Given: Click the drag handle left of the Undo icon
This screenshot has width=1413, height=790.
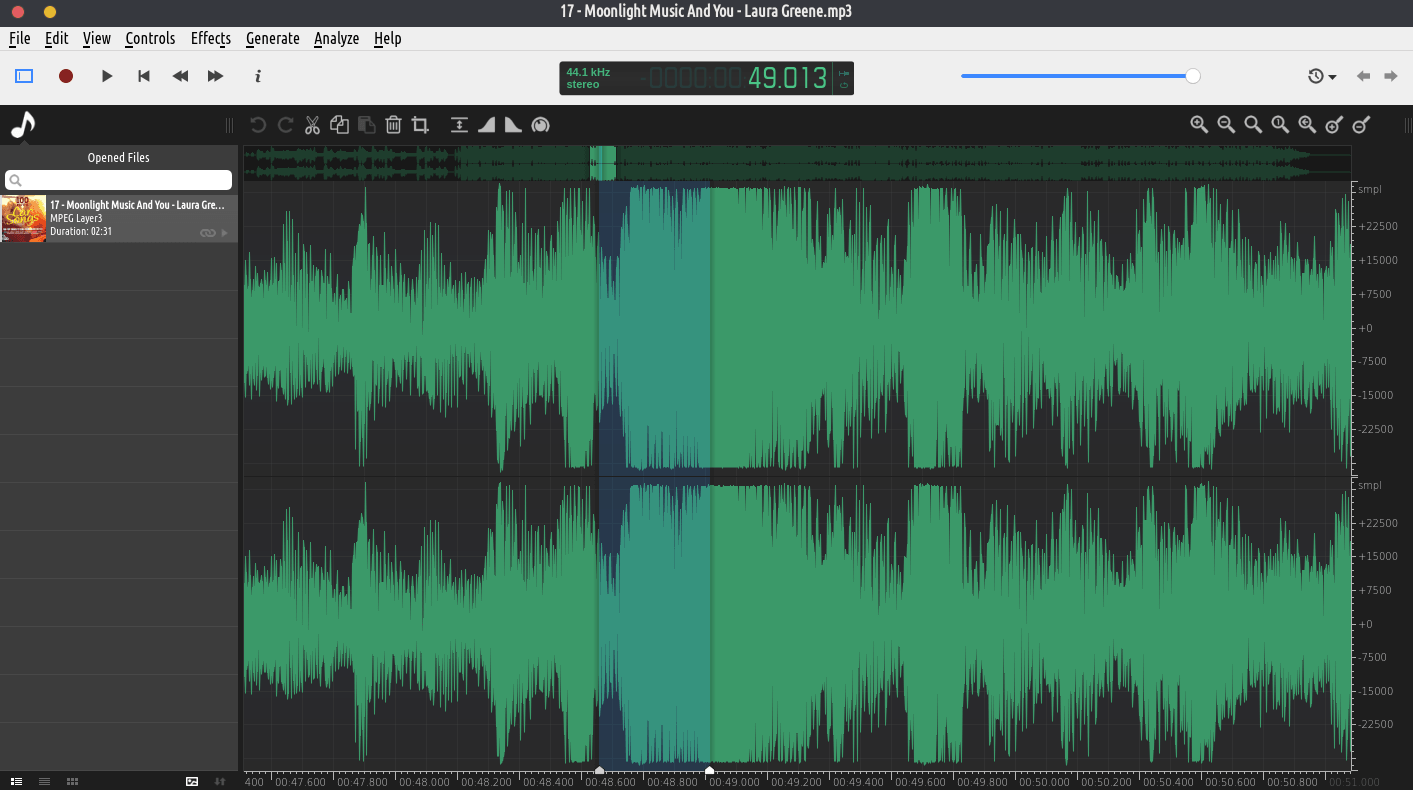Looking at the screenshot, I should (x=229, y=125).
